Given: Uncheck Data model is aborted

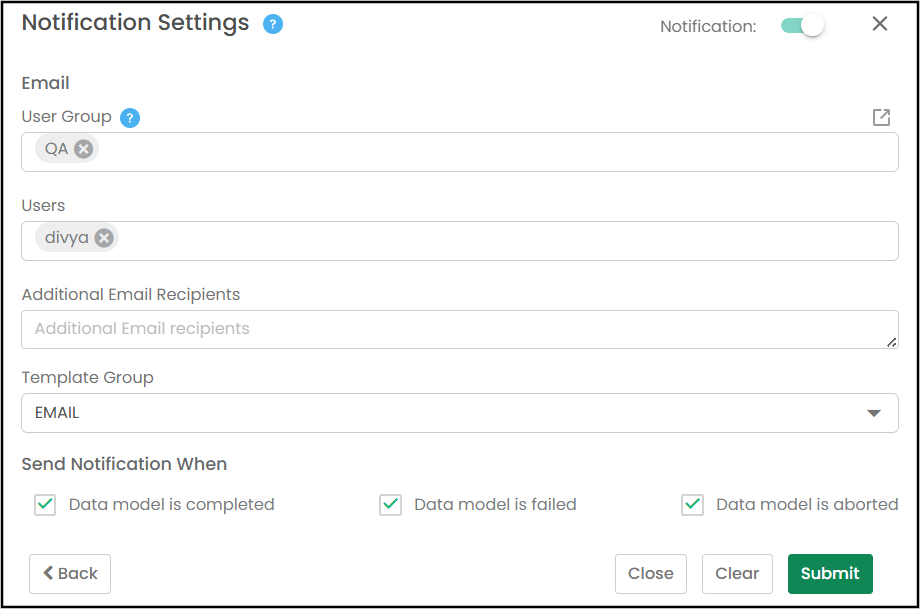Looking at the screenshot, I should (692, 505).
